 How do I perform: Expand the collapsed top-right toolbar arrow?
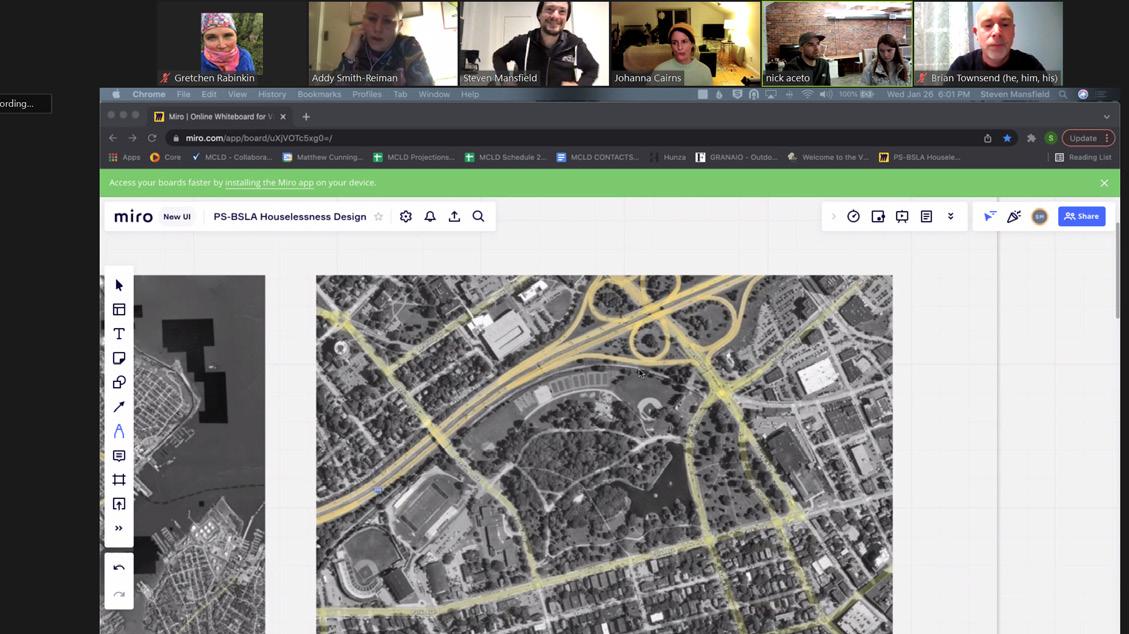[x=833, y=217]
